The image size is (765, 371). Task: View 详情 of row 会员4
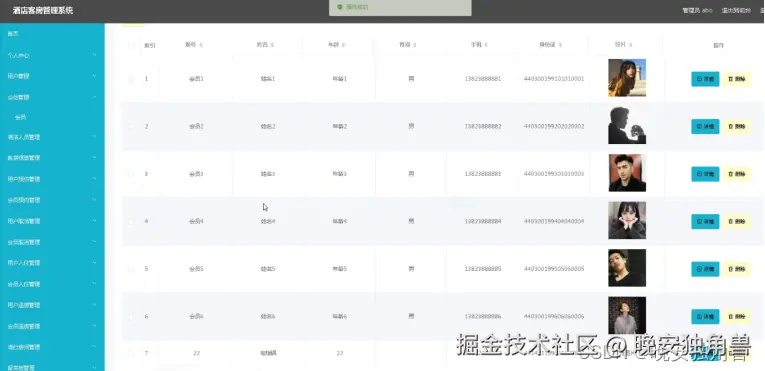[x=705, y=221]
